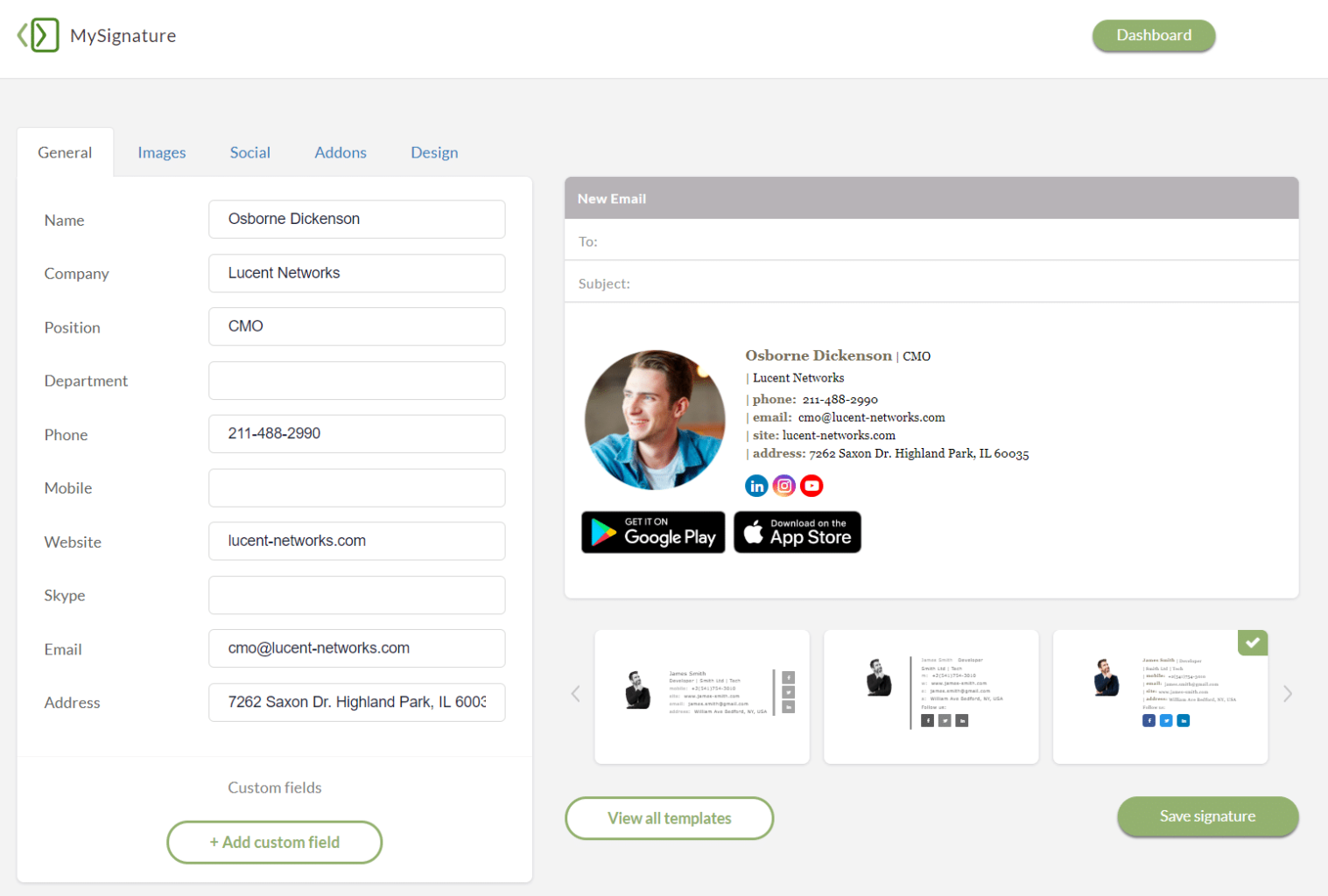
Task: Click the address text in the signature preview
Action: click(x=919, y=453)
